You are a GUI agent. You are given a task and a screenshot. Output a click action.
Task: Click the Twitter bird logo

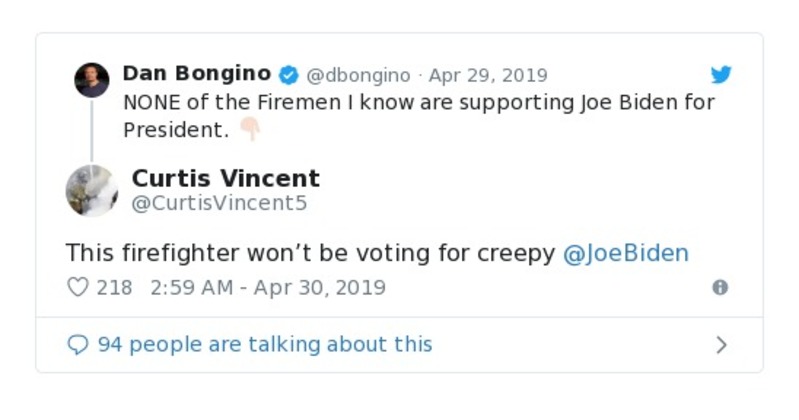721,75
